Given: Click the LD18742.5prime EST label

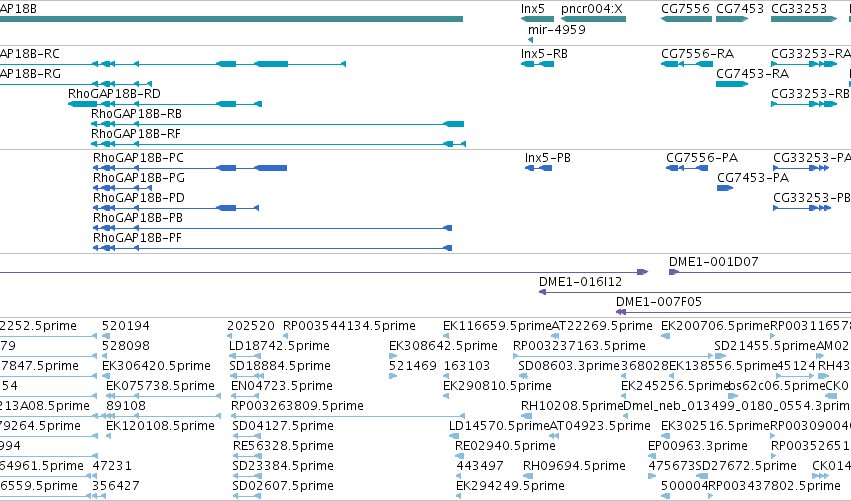Looking at the screenshot, I should click(279, 346).
